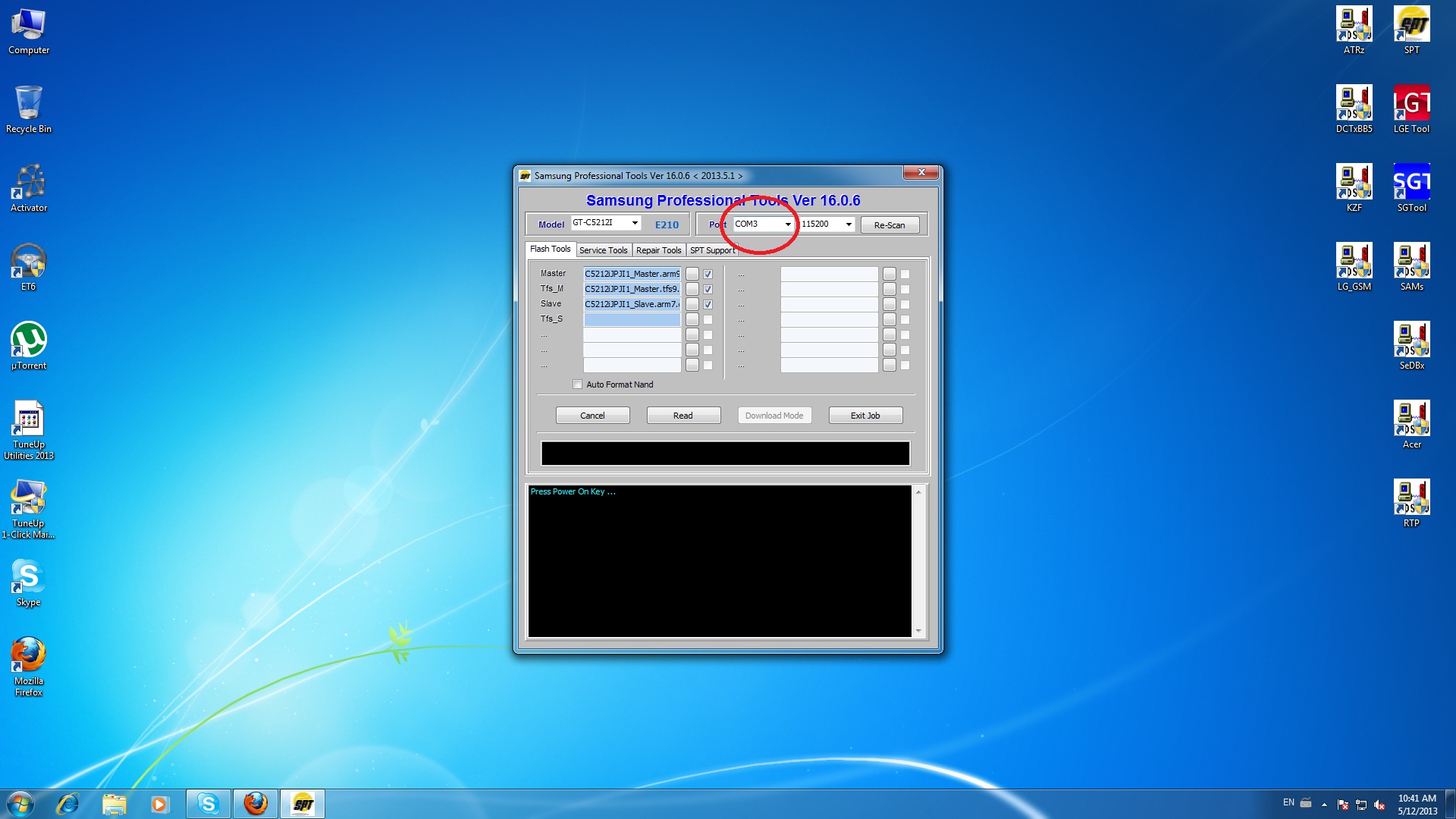Switch to Skype in the taskbar
Image resolution: width=1456 pixels, height=819 pixels.
[209, 804]
